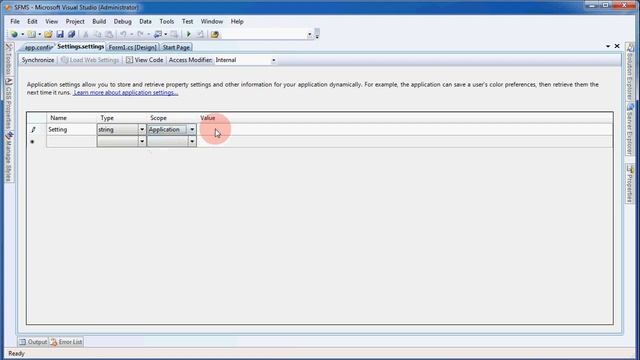Open the Tools menu
The image size is (640, 360).
[x=167, y=21]
